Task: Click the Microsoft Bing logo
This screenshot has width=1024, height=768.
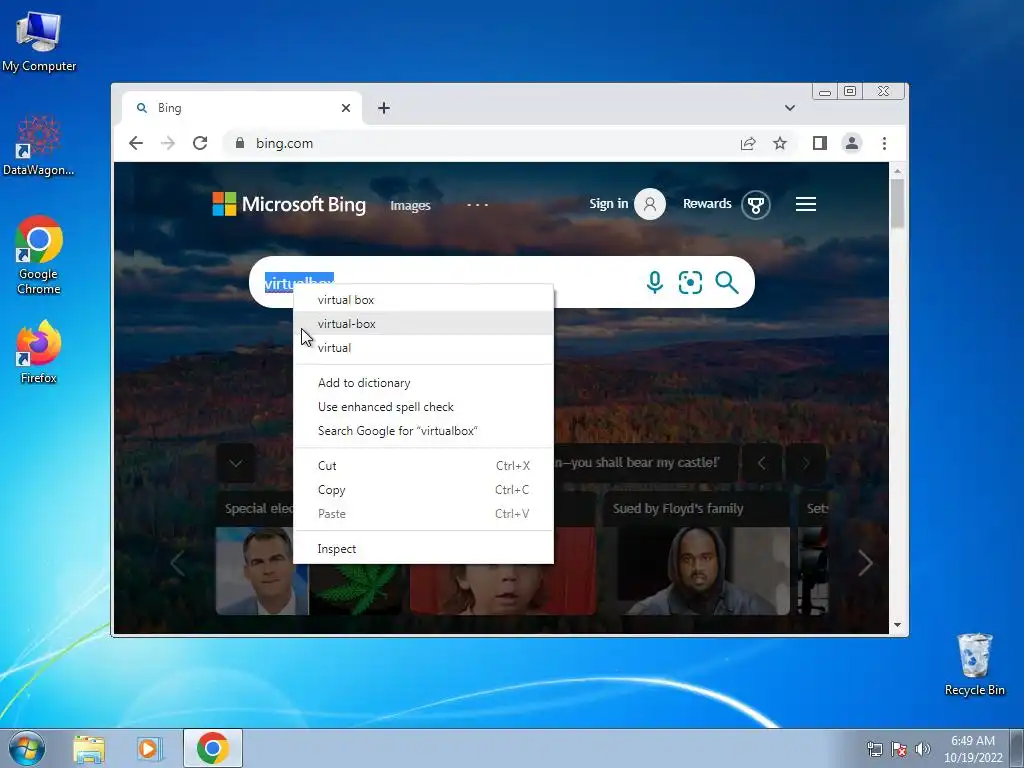Action: click(x=289, y=204)
